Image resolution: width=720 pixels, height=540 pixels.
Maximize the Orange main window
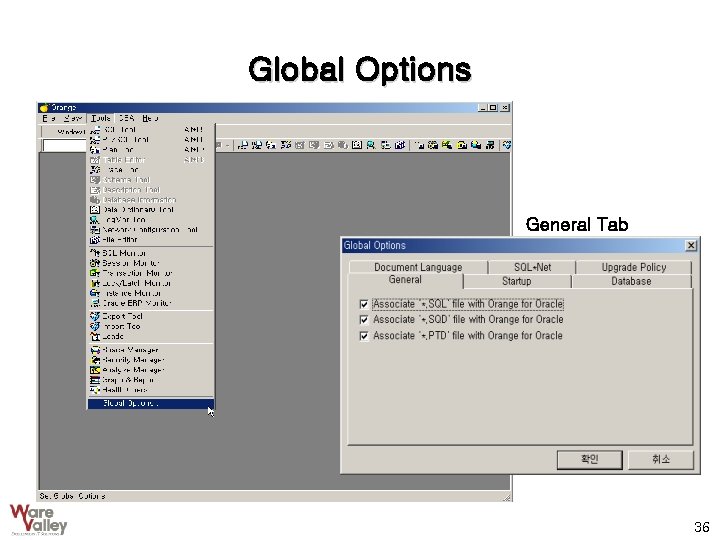point(493,107)
